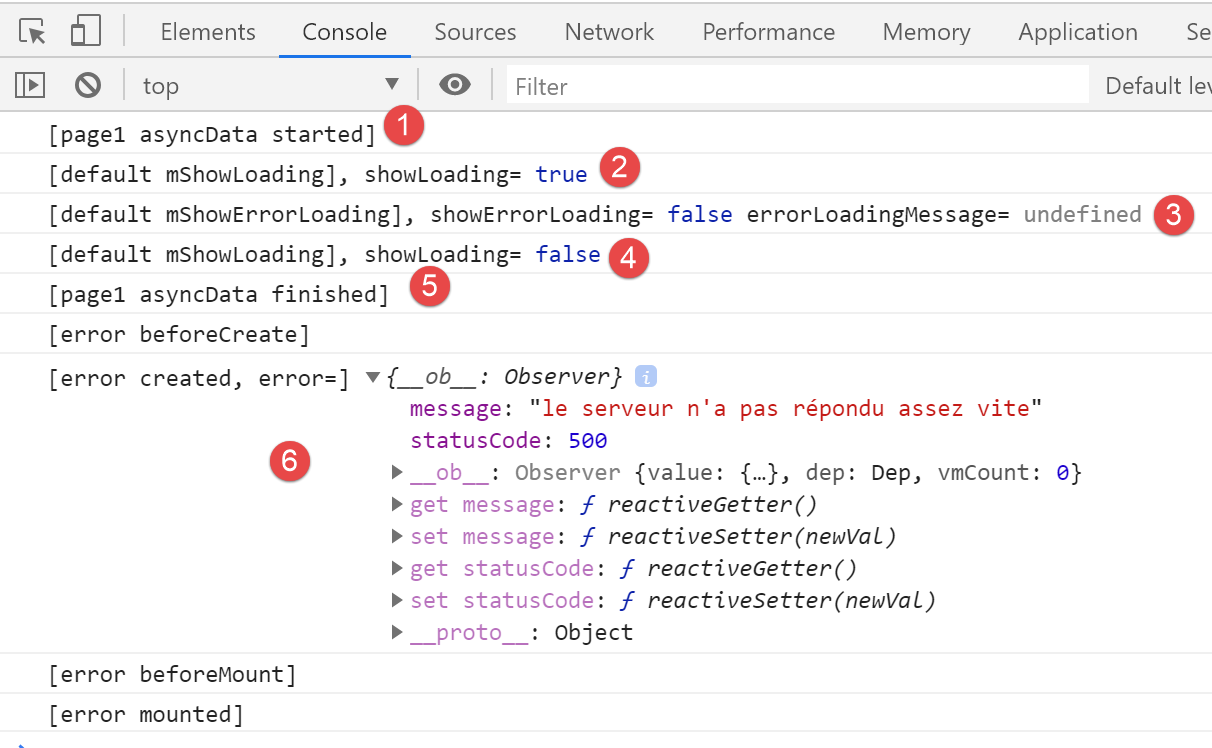Screen dimensions: 1212x748
Task: Collapse the expanded Observer error object
Action: pyautogui.click(x=373, y=377)
